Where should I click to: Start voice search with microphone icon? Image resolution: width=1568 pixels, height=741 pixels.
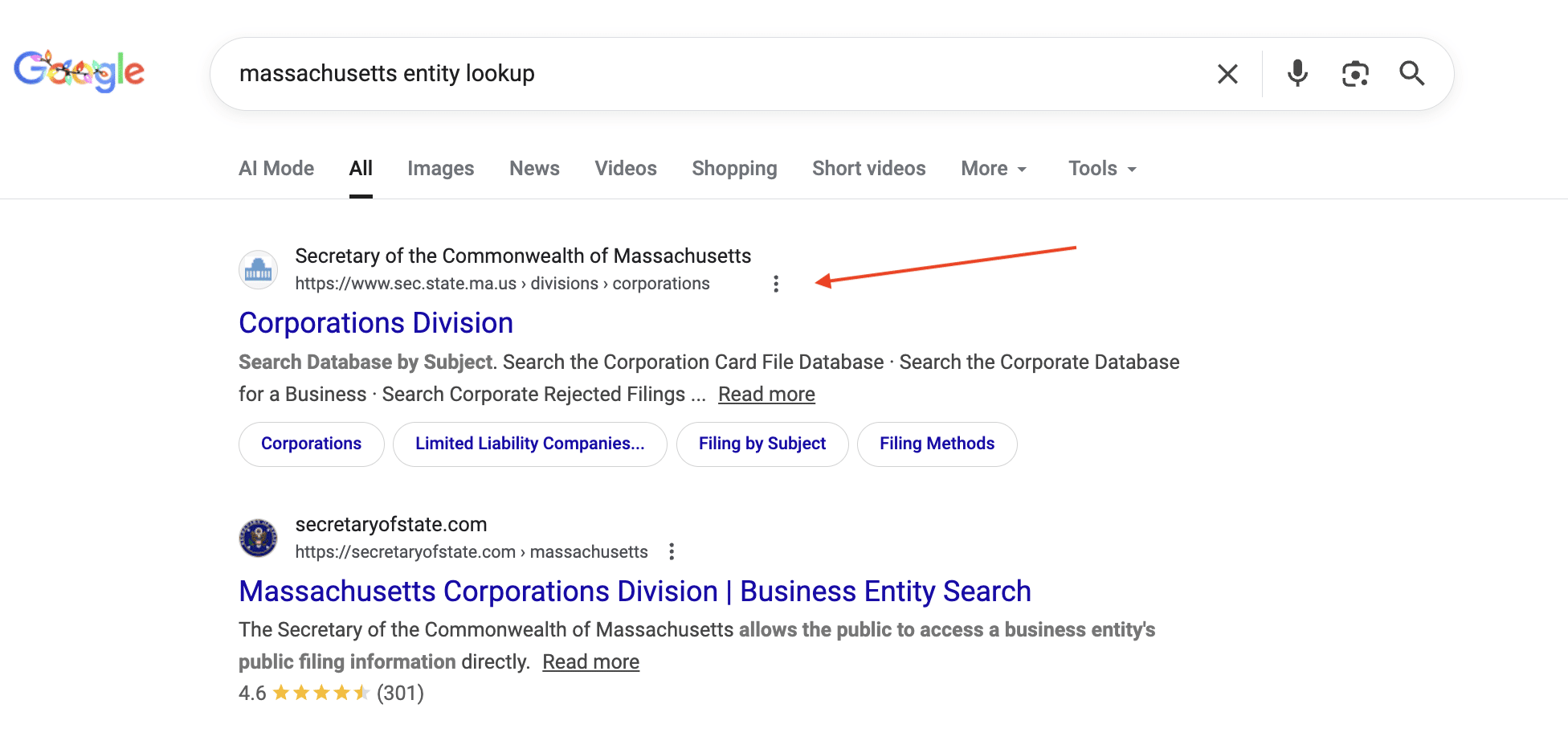(1296, 74)
